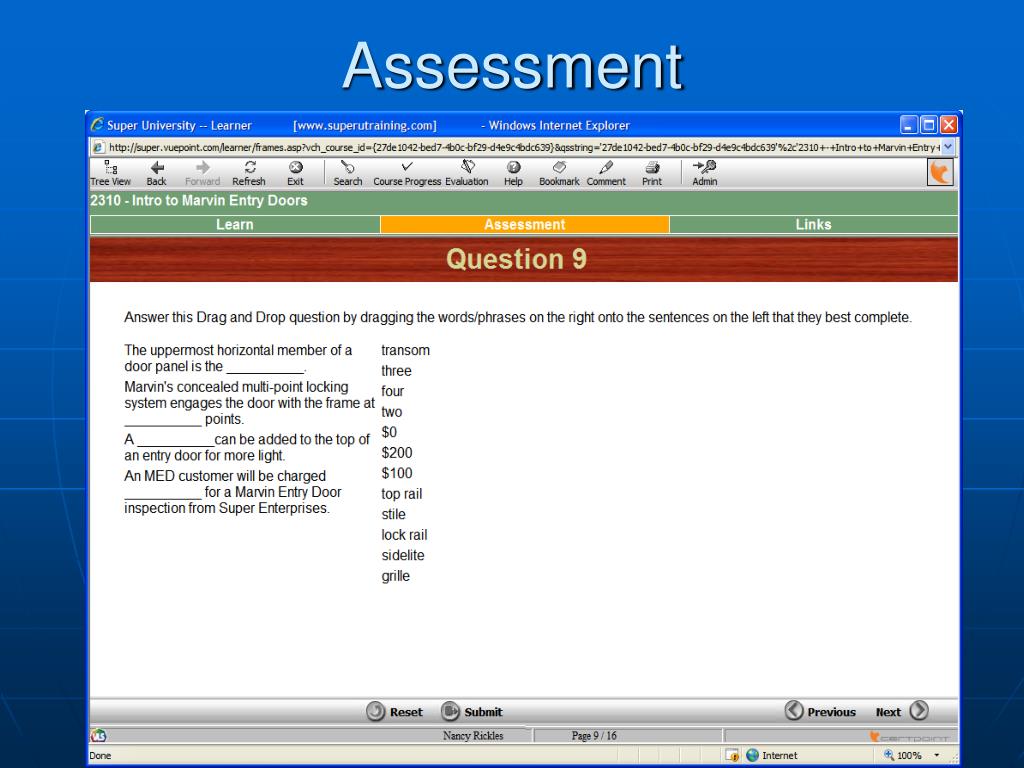Open the Links tab
This screenshot has height=768, width=1024.
coord(813,225)
